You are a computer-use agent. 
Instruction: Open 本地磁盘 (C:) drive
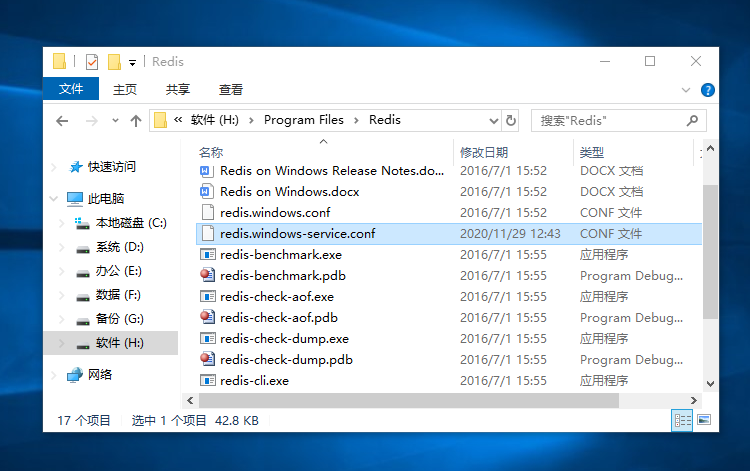click(131, 223)
